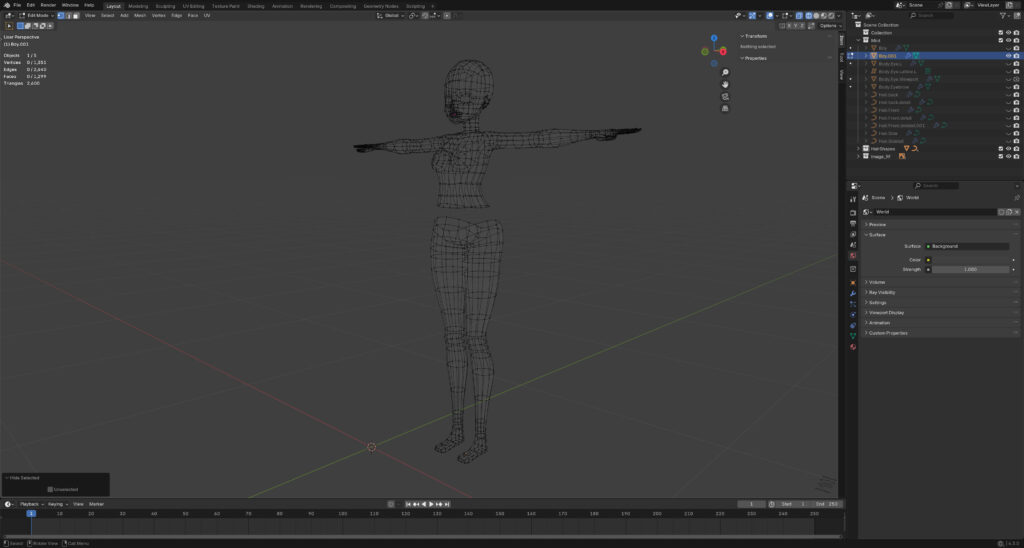This screenshot has width=1024, height=548.
Task: Open the Playback menu in timeline
Action: point(31,504)
